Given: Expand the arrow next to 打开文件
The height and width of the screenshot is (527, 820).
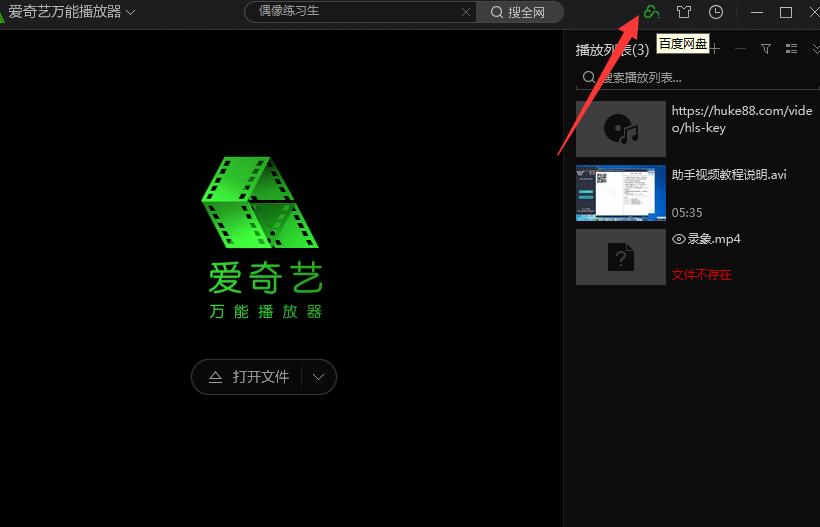Looking at the screenshot, I should (318, 377).
